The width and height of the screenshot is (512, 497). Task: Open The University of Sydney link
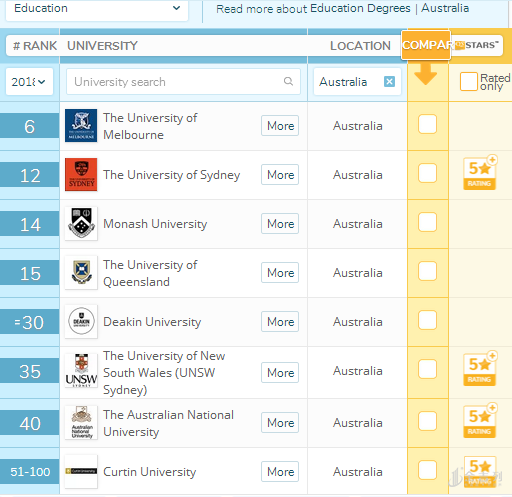[172, 175]
